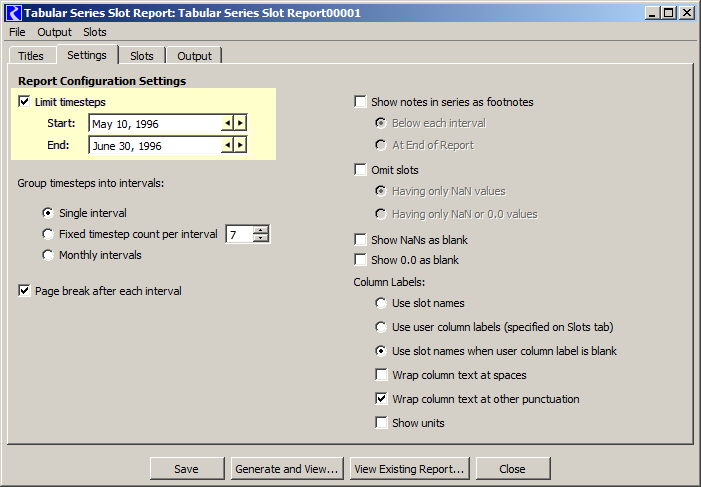Switch to the Output tab

[194, 56]
